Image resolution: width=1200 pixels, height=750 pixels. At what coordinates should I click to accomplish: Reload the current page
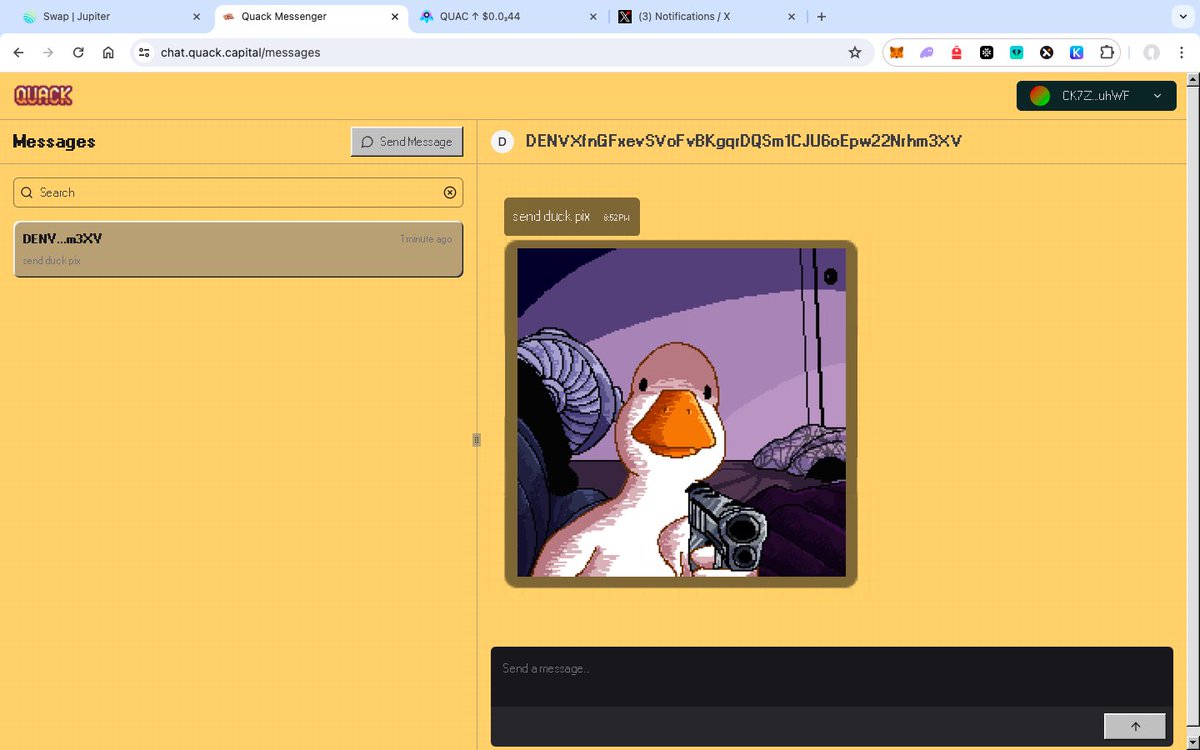[78, 52]
